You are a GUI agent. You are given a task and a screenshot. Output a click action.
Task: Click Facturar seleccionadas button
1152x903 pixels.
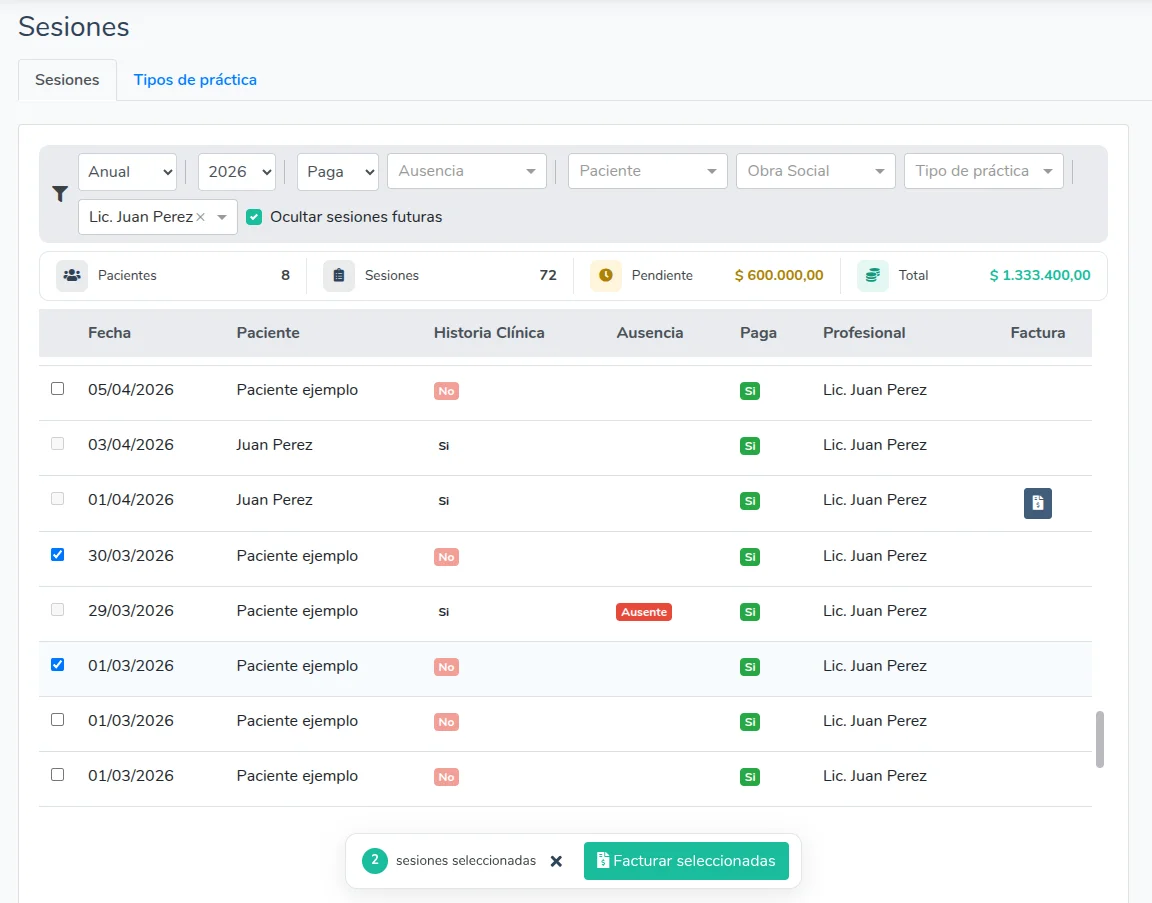pyautogui.click(x=686, y=861)
